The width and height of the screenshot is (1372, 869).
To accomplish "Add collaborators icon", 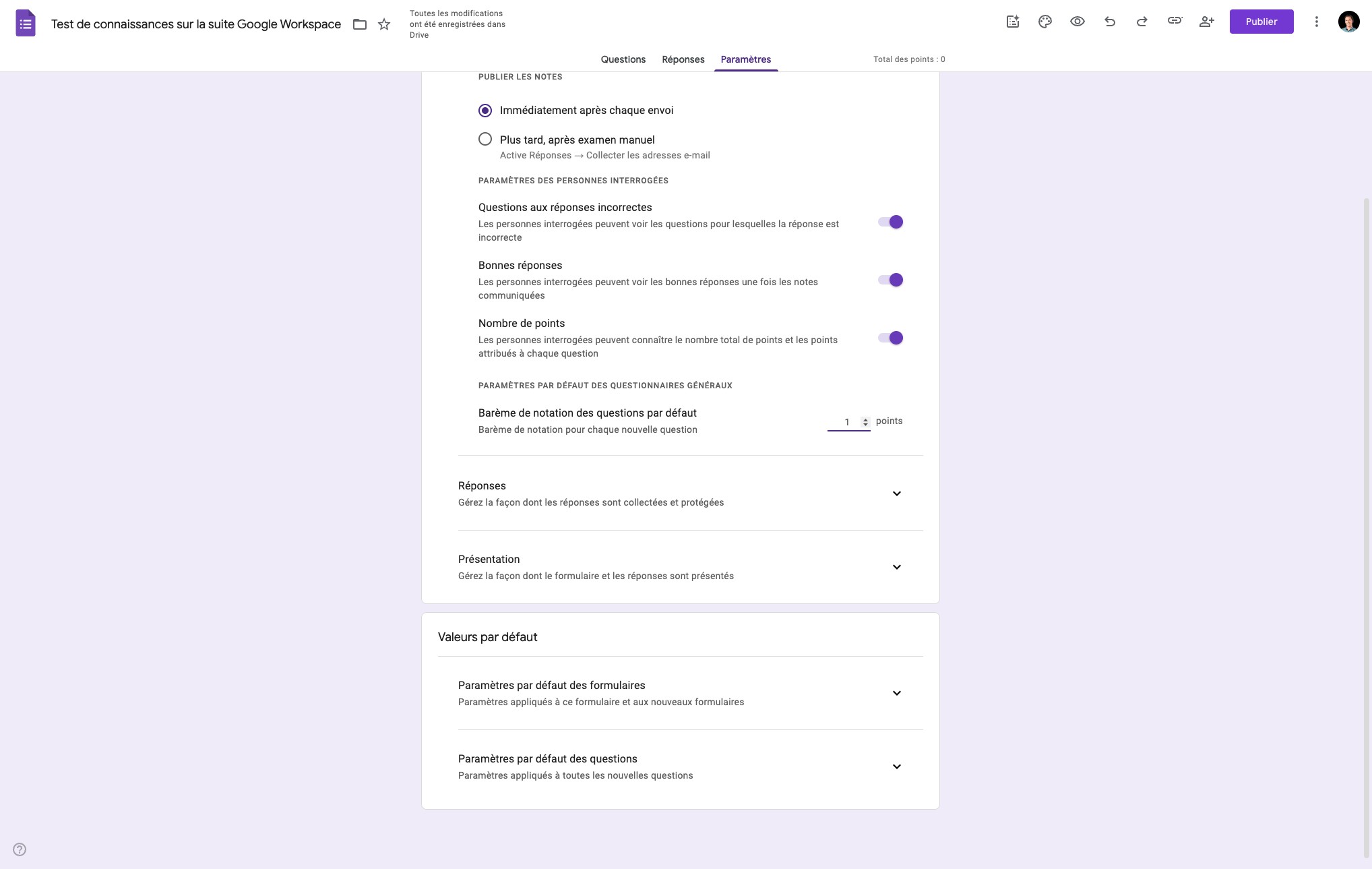I will tap(1207, 22).
